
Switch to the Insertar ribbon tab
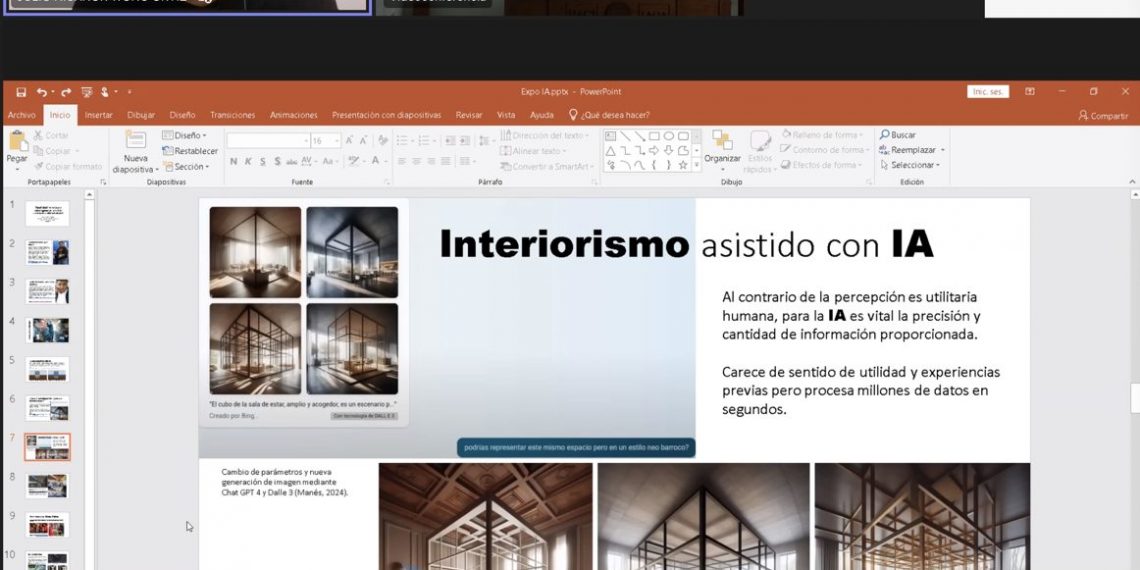pos(98,115)
